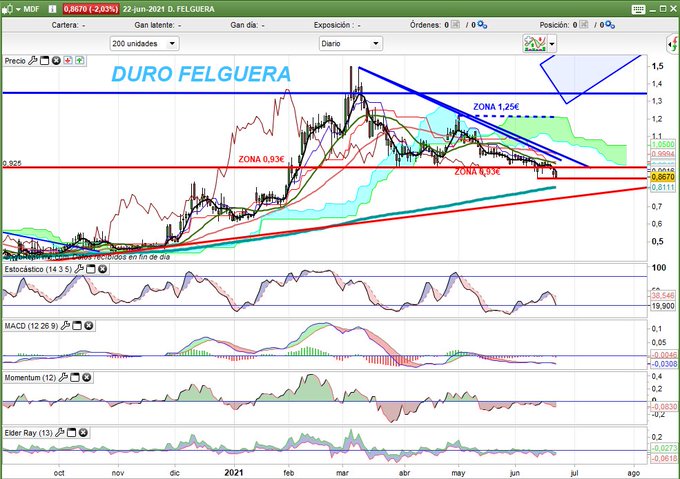680x479 pixels.
Task: Click the yellow 0,8670 price axis label
Action: [x=663, y=177]
